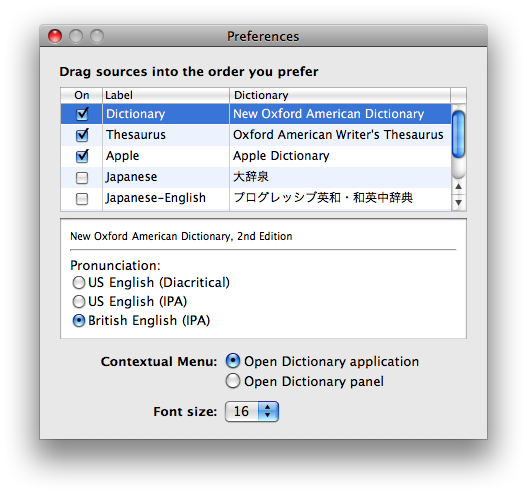Select the Thesaurus row label
The height and width of the screenshot is (494, 527).
pyautogui.click(x=136, y=135)
